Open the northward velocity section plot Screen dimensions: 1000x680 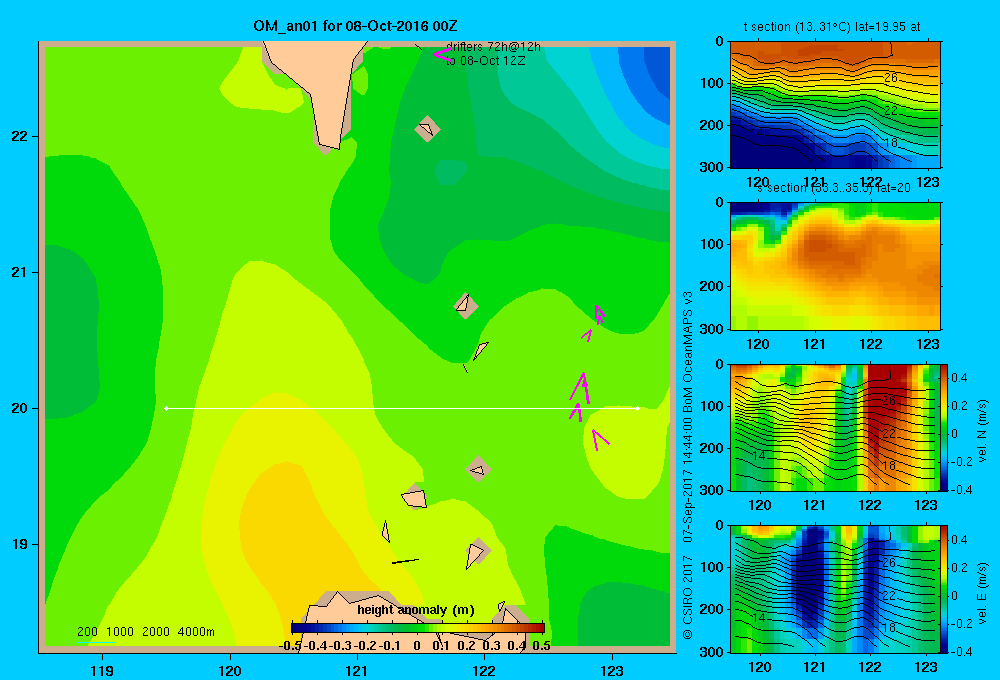(835, 427)
